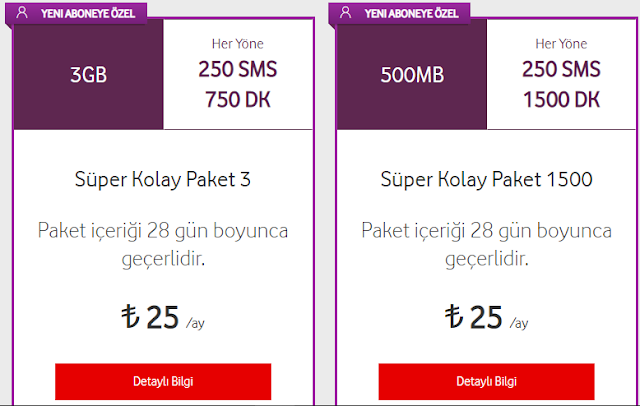Select the left Yeni Aboneye Özel badge

(x=83, y=14)
